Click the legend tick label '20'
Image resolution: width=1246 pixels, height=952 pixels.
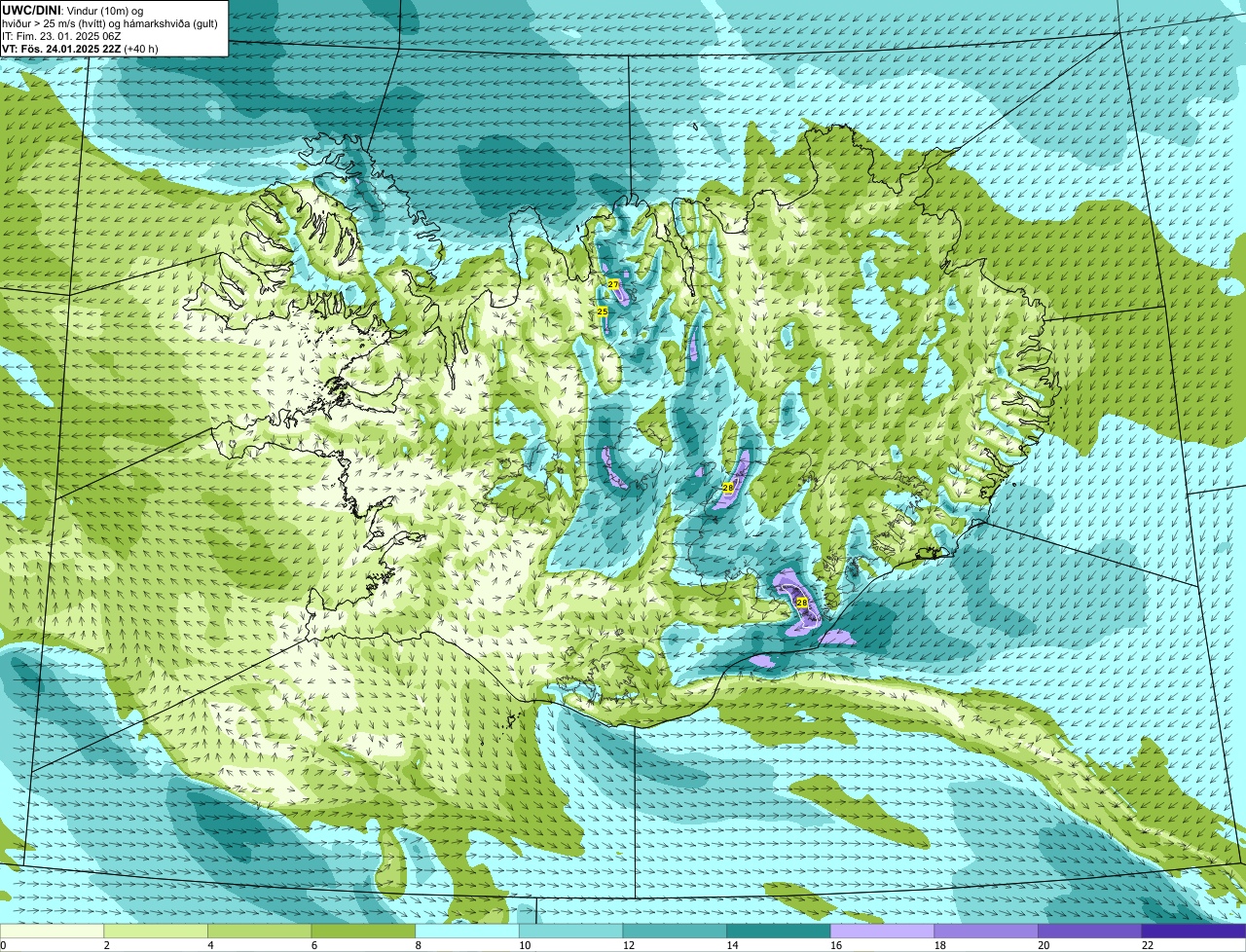tap(1044, 945)
